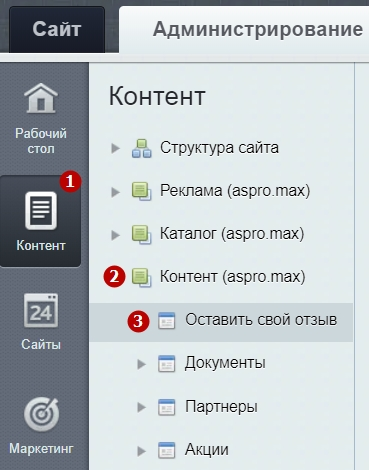Switch to the Сайт tab

coord(57,29)
